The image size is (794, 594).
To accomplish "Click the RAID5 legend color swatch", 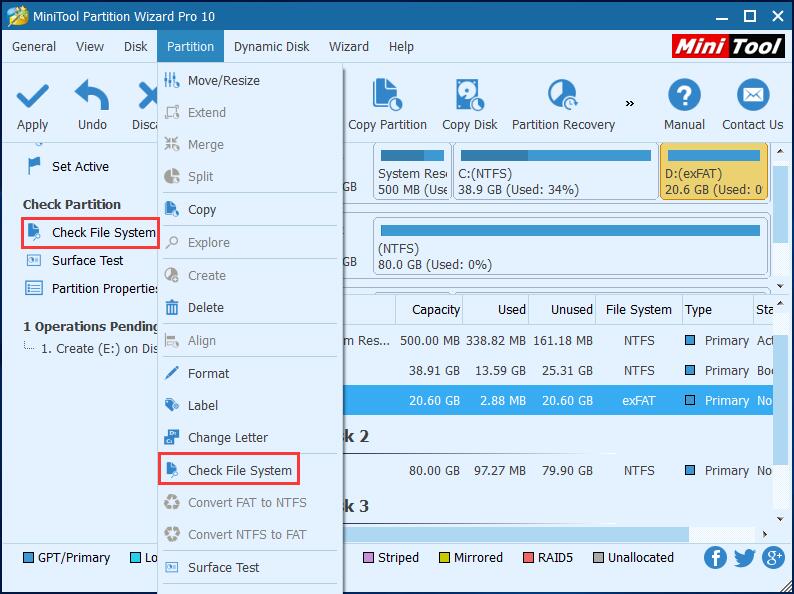I will [x=528, y=558].
